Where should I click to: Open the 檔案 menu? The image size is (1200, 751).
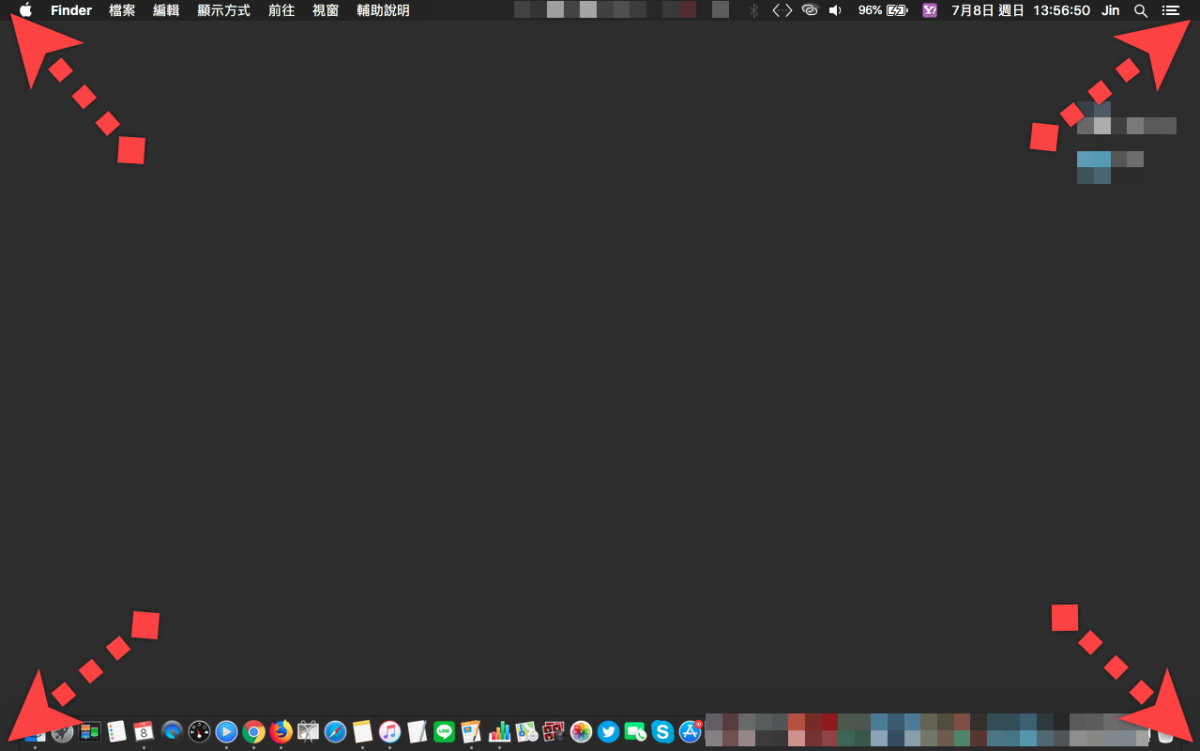coord(122,10)
